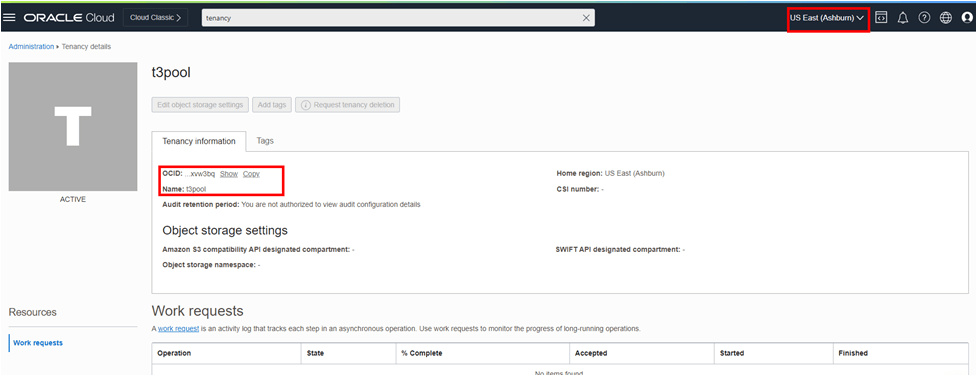The width and height of the screenshot is (977, 376).
Task: Click the Operation column header
Action: pyautogui.click(x=226, y=354)
